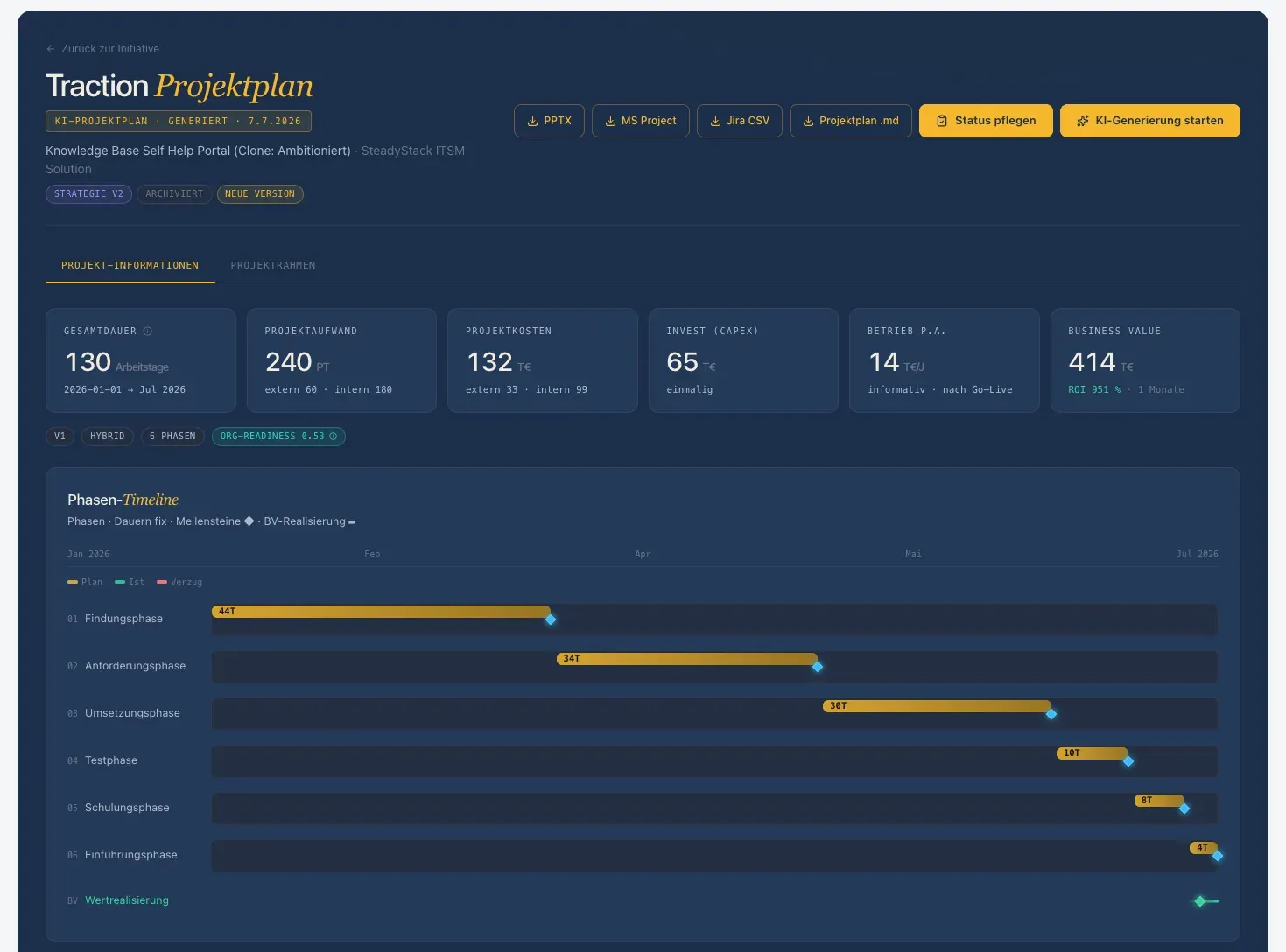Open Status pflegen
The width and height of the screenshot is (1286, 952).
986,121
